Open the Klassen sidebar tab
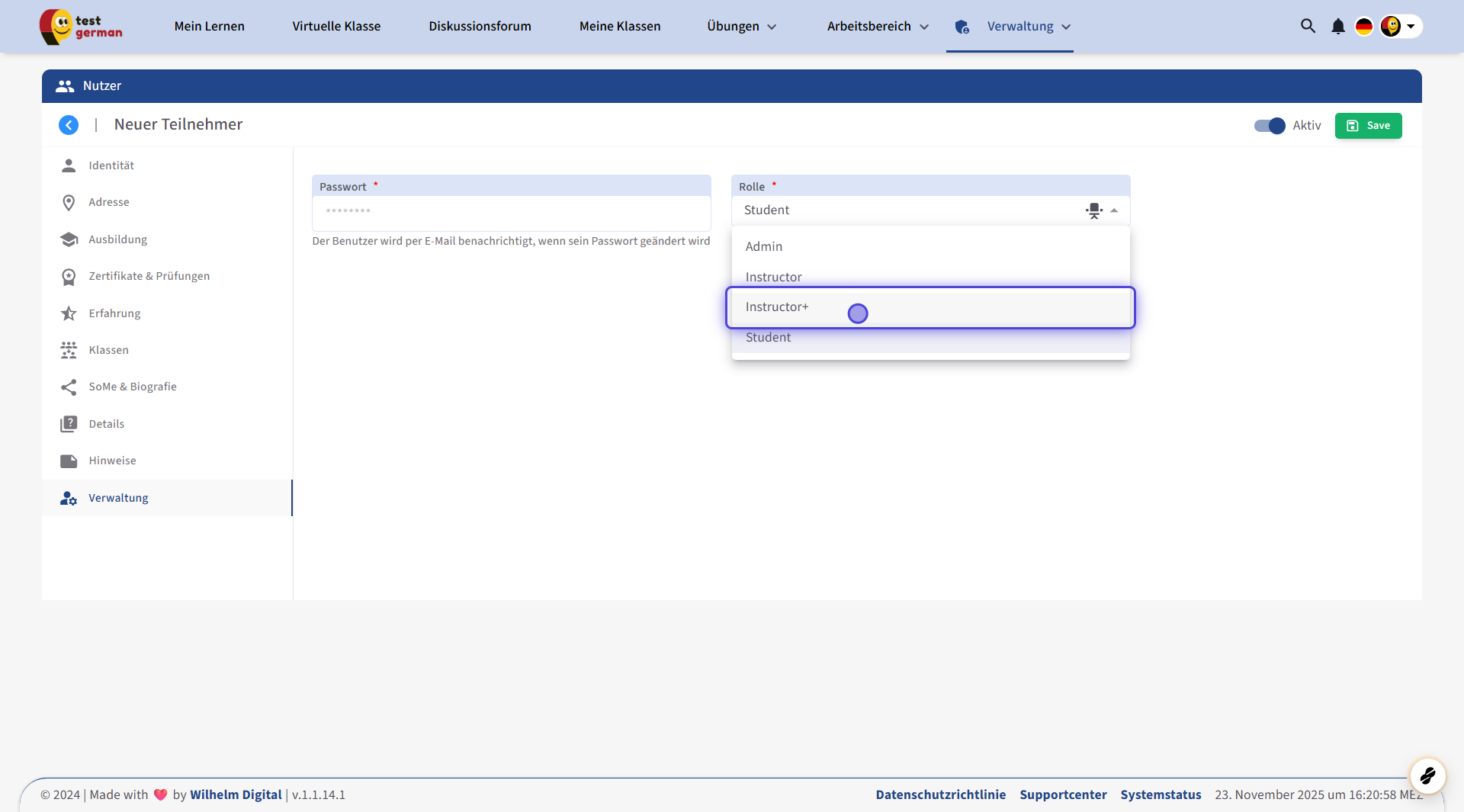Image resolution: width=1464 pixels, height=812 pixels. (x=108, y=350)
